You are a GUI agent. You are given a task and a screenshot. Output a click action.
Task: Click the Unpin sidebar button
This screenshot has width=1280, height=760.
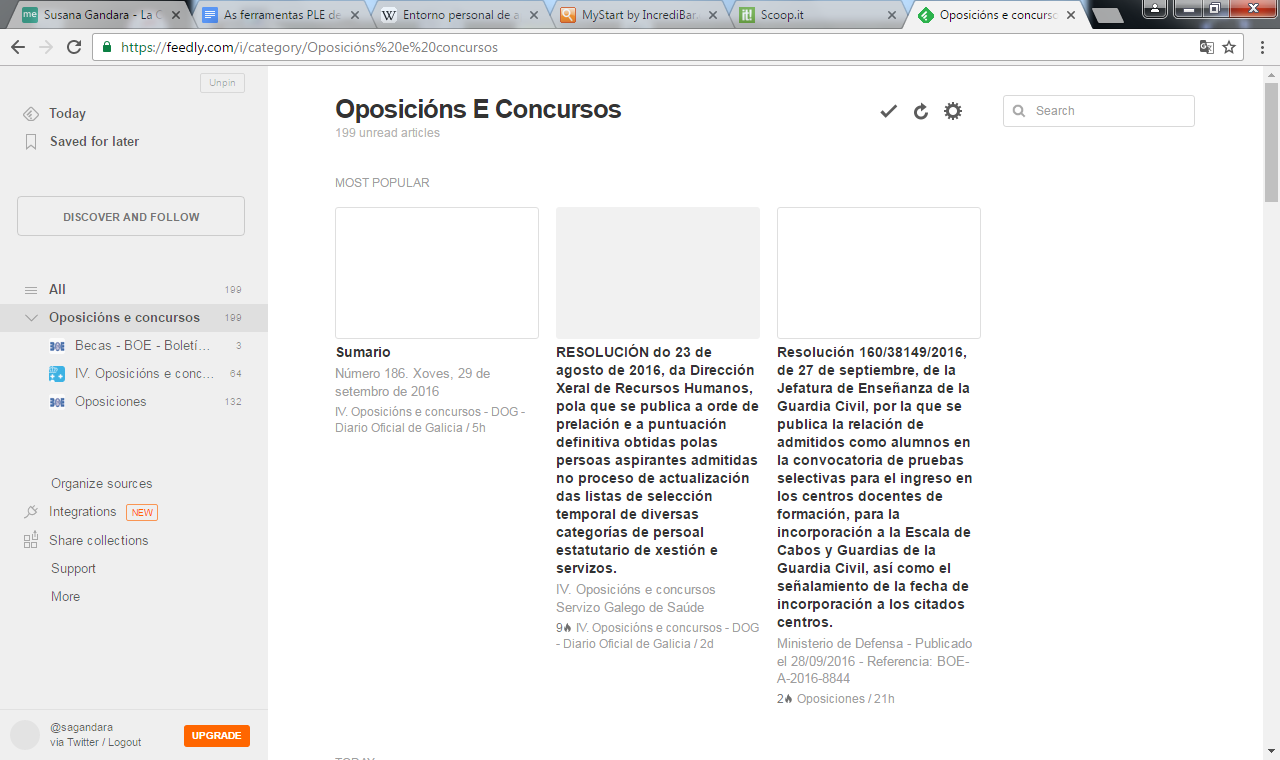click(x=222, y=83)
